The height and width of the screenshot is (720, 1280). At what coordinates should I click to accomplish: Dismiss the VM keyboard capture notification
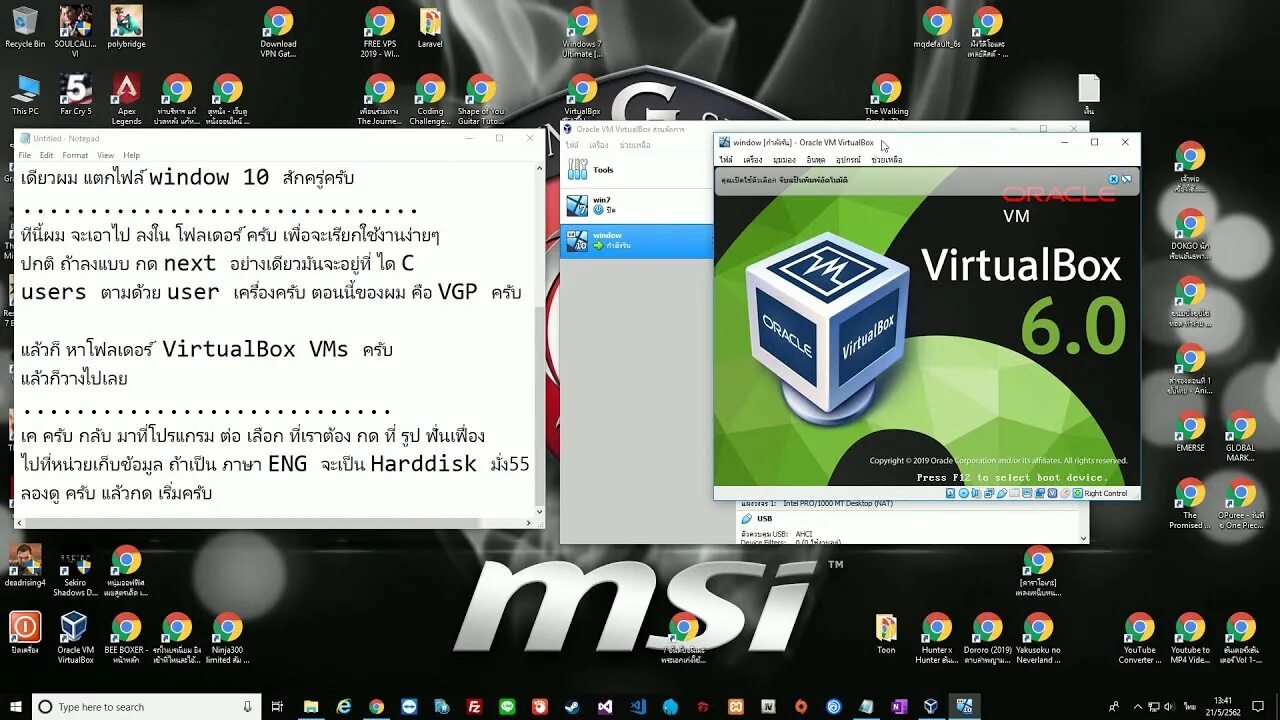tap(1114, 179)
